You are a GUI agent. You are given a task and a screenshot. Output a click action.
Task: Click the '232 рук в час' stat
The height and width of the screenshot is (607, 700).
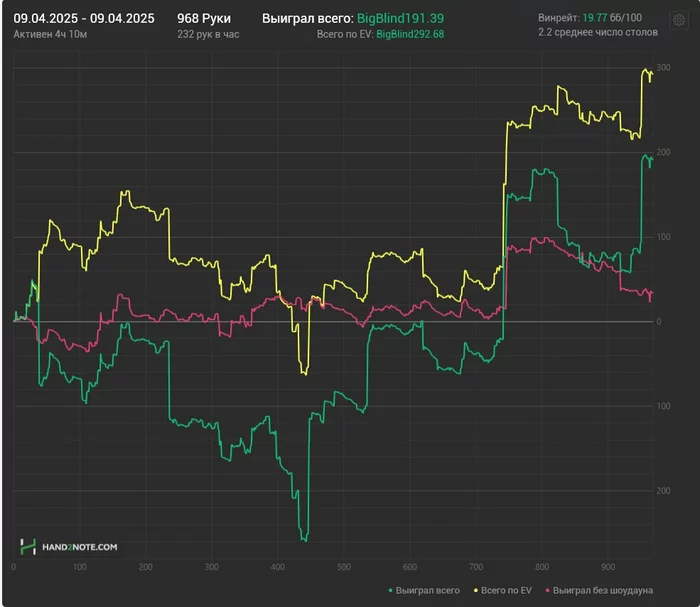208,34
